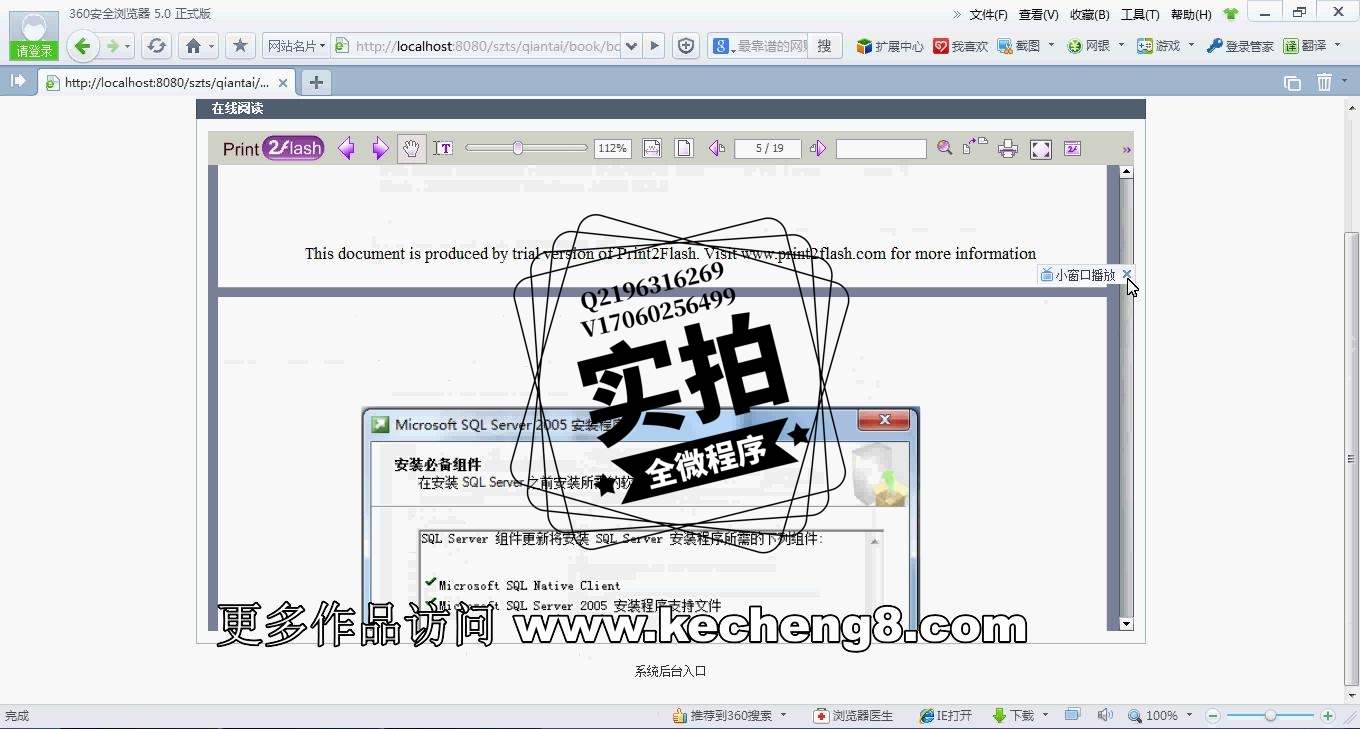Viewport: 1360px width, 729px height.
Task: Click the page number field 5 / 19
Action: [768, 148]
